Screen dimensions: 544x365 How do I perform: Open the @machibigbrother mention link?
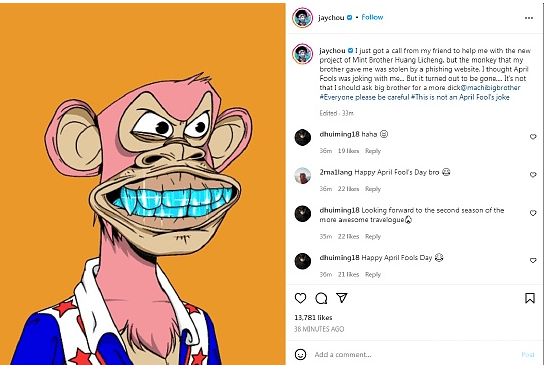pos(491,87)
